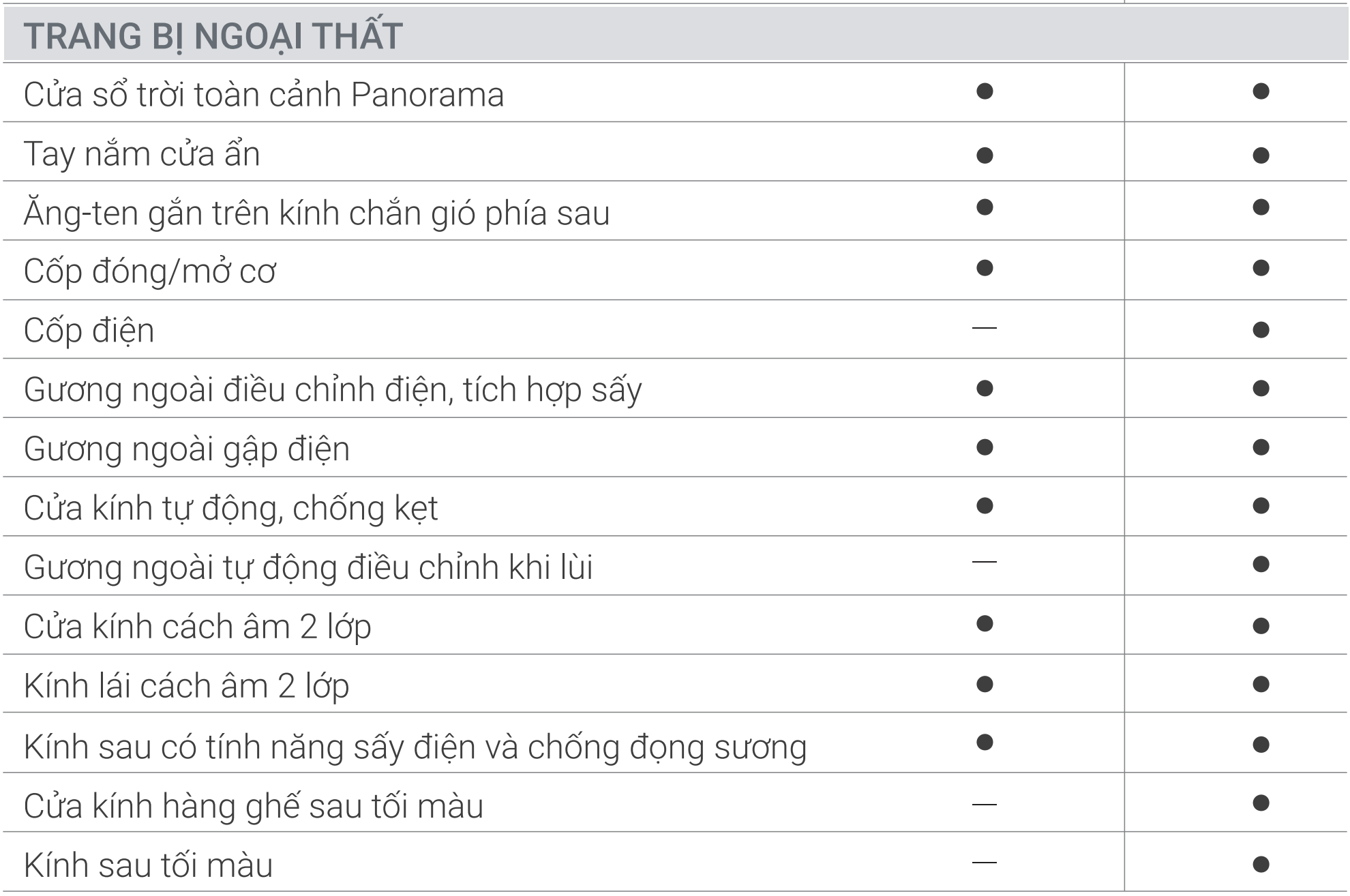Image resolution: width=1350 pixels, height=896 pixels.
Task: Click the dash for "Cửa kính hàng ghế sau tối màu"
Action: (x=984, y=805)
